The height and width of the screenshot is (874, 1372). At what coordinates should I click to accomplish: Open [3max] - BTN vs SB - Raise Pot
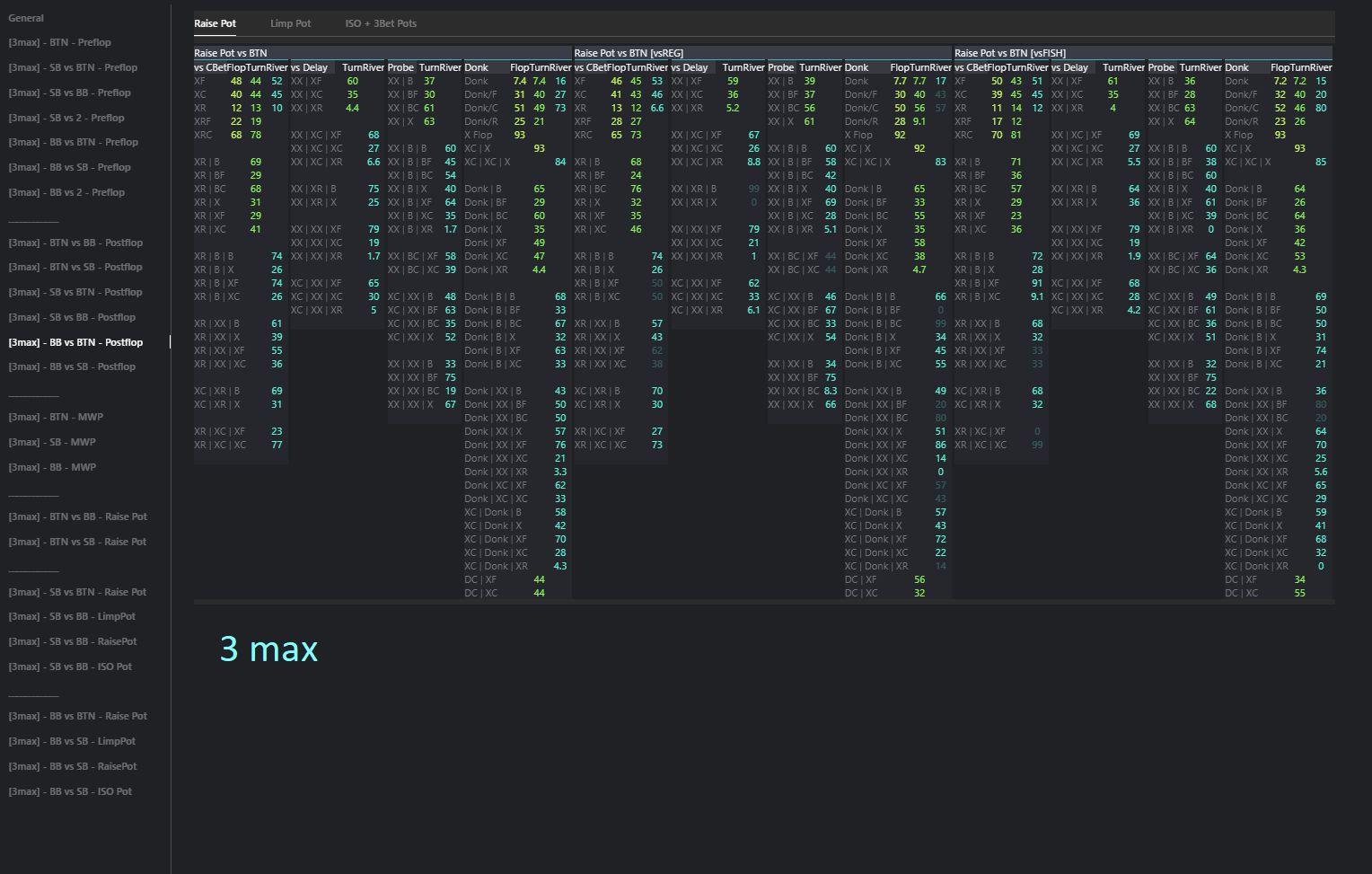click(77, 542)
